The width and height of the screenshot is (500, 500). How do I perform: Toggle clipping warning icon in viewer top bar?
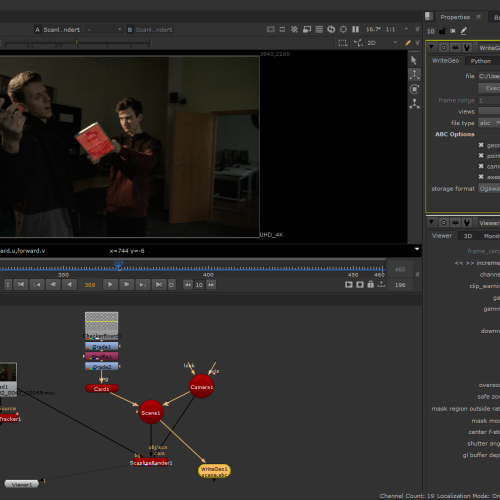pos(271,29)
